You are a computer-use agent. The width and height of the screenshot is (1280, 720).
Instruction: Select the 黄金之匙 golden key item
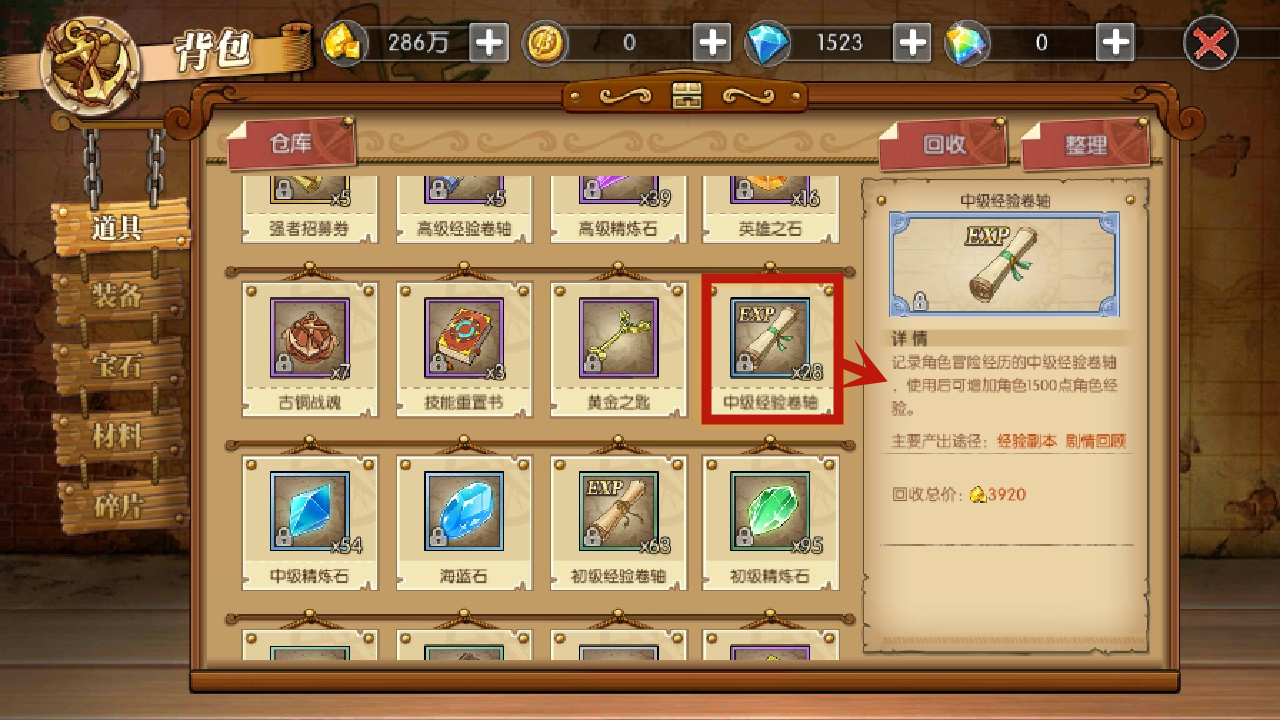tap(618, 337)
